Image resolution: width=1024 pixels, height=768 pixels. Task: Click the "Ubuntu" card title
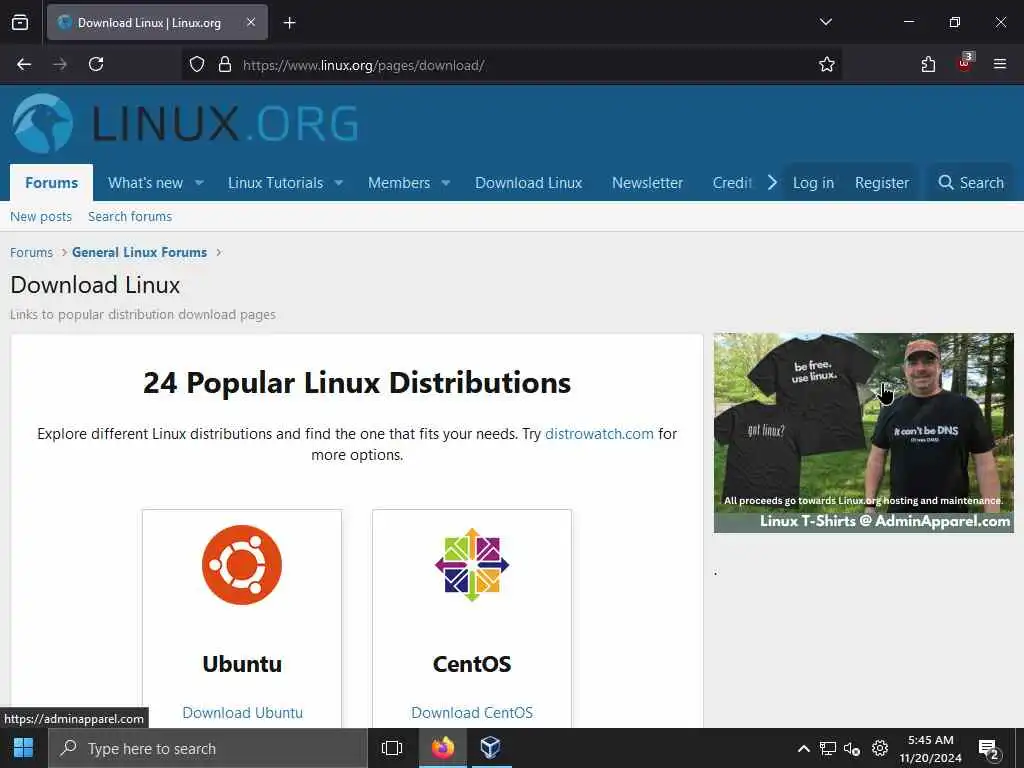pyautogui.click(x=242, y=664)
